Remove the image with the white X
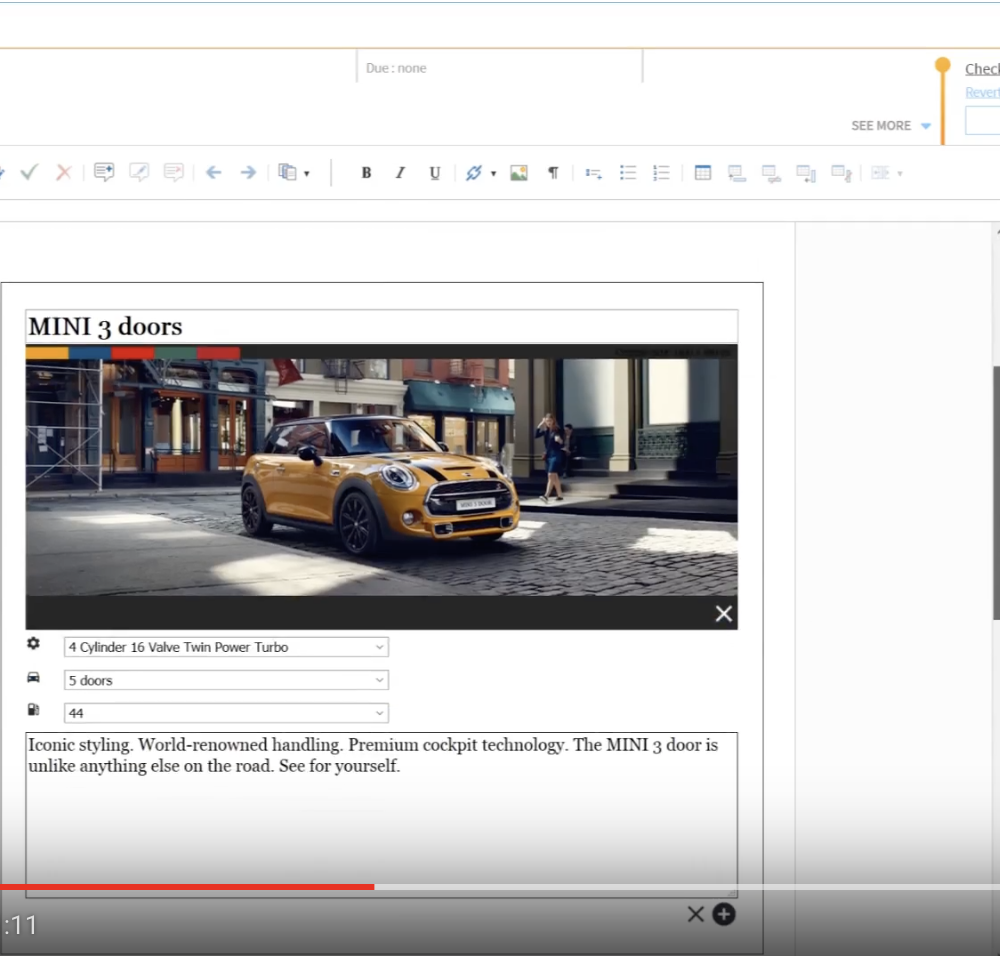 [724, 614]
